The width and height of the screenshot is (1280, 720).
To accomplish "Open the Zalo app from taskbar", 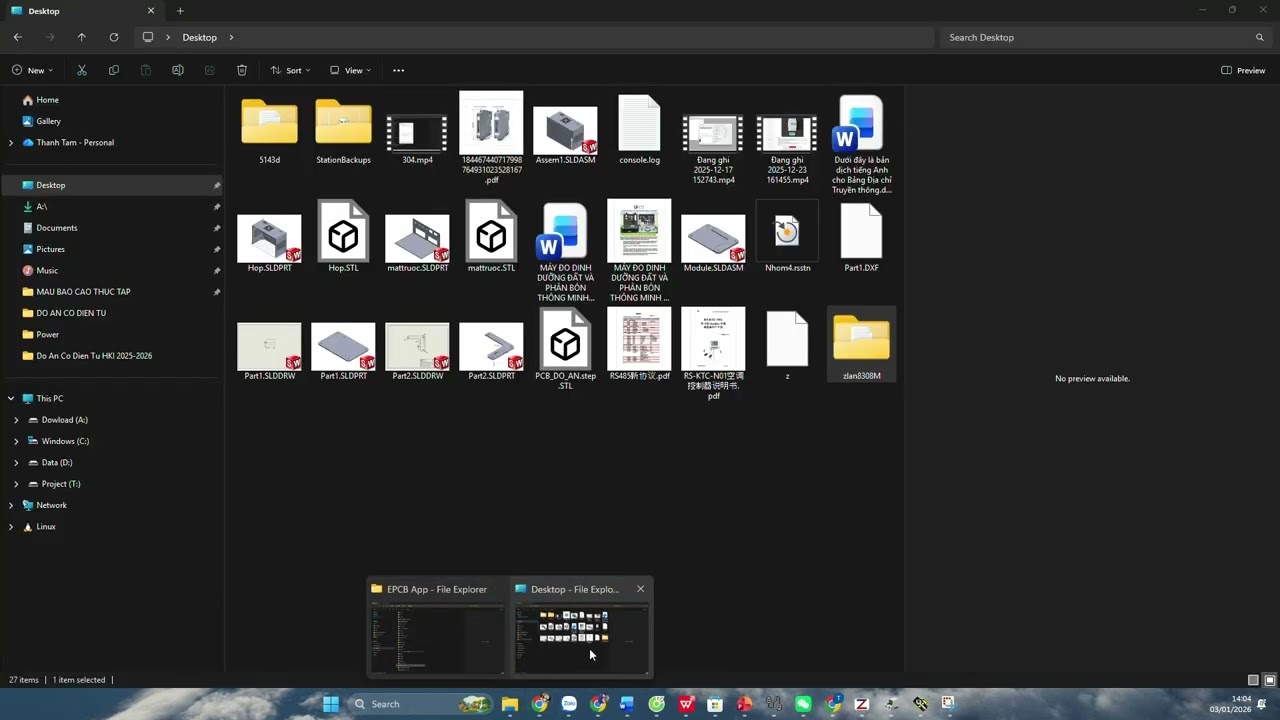I will point(569,704).
